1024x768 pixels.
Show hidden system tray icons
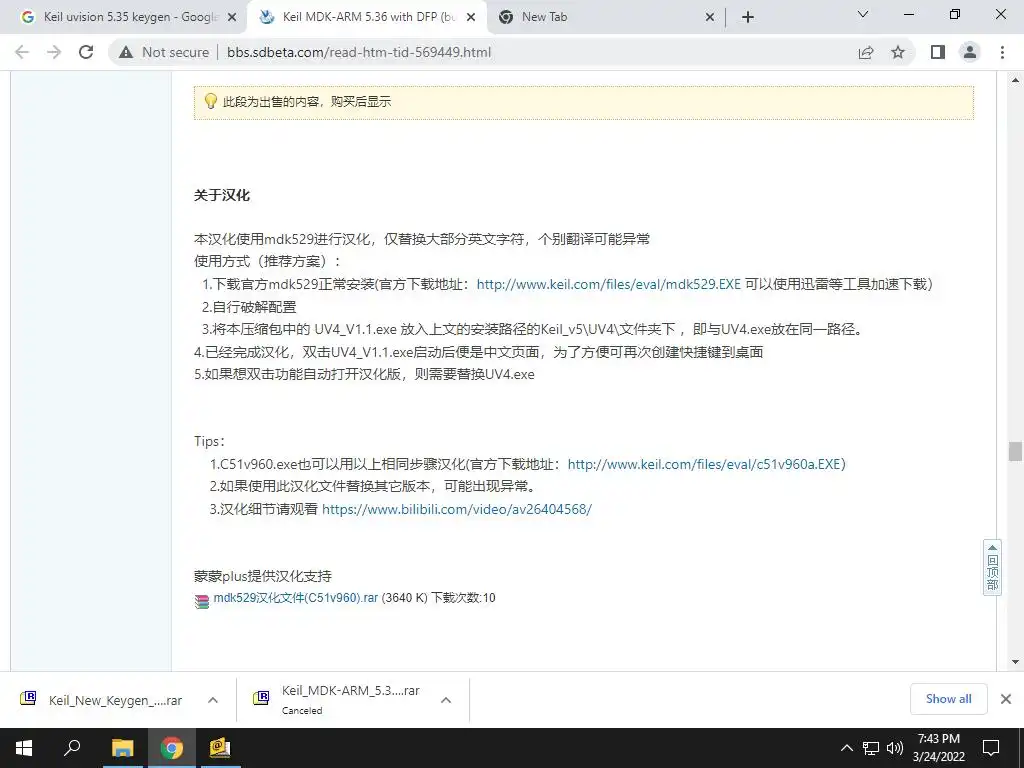click(846, 748)
